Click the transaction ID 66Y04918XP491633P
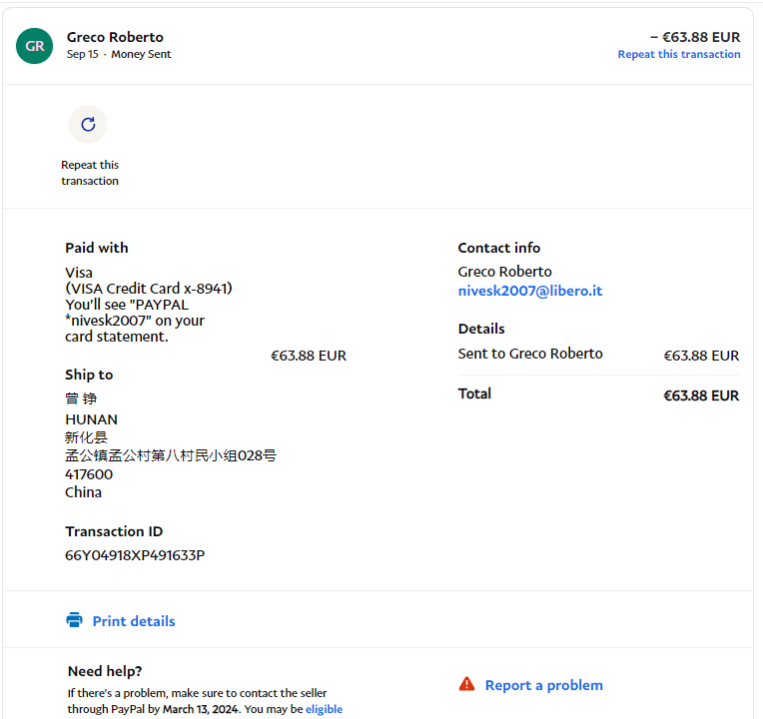The image size is (763, 719). click(x=135, y=555)
